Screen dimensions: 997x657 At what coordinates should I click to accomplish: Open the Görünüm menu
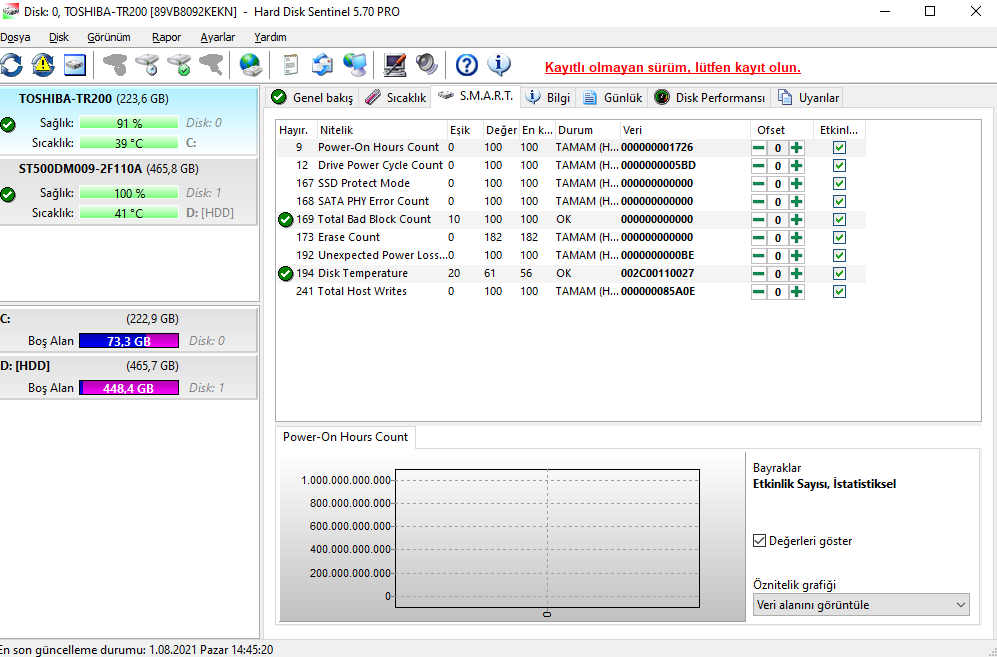(109, 38)
